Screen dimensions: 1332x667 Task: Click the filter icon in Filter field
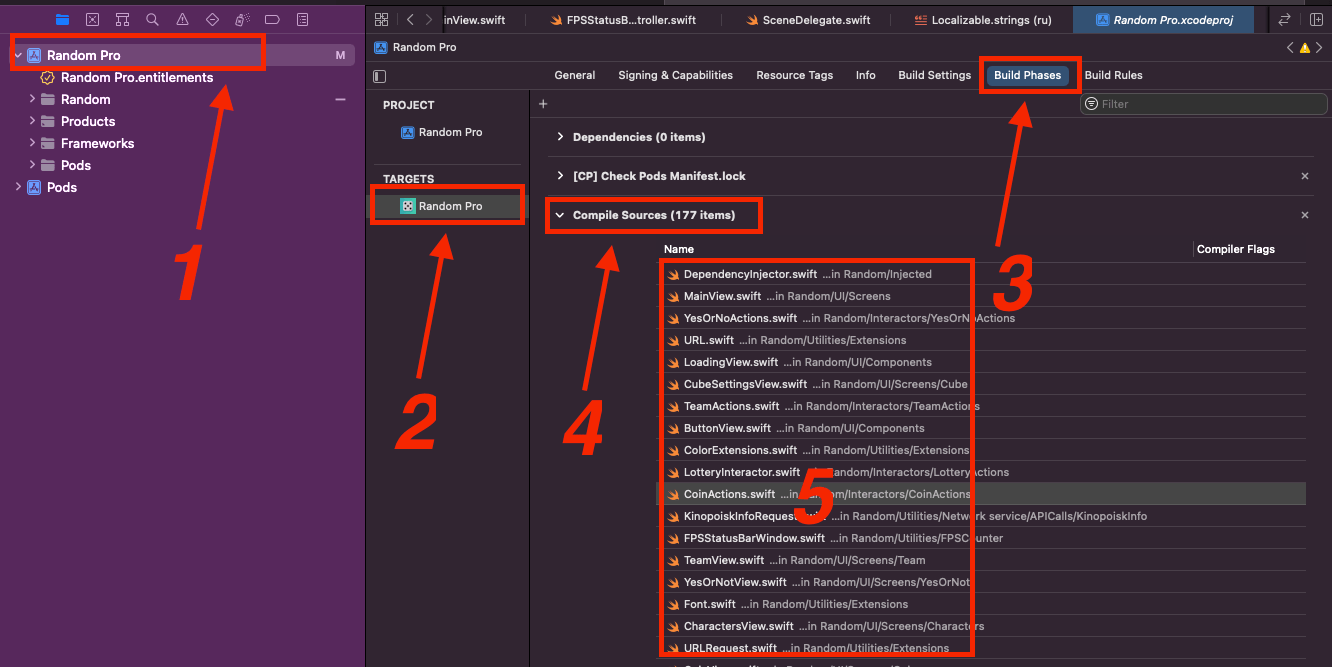pos(1091,104)
